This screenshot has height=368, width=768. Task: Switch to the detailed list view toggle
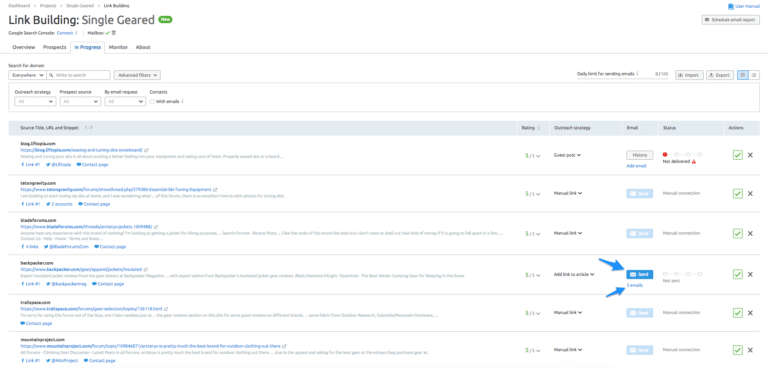tap(743, 75)
